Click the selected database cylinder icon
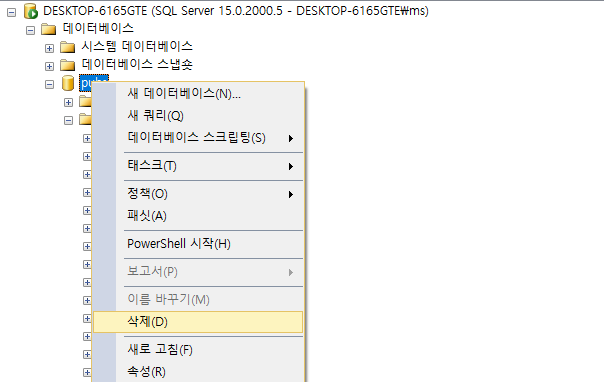Screen dimensions: 604x382 68,83
